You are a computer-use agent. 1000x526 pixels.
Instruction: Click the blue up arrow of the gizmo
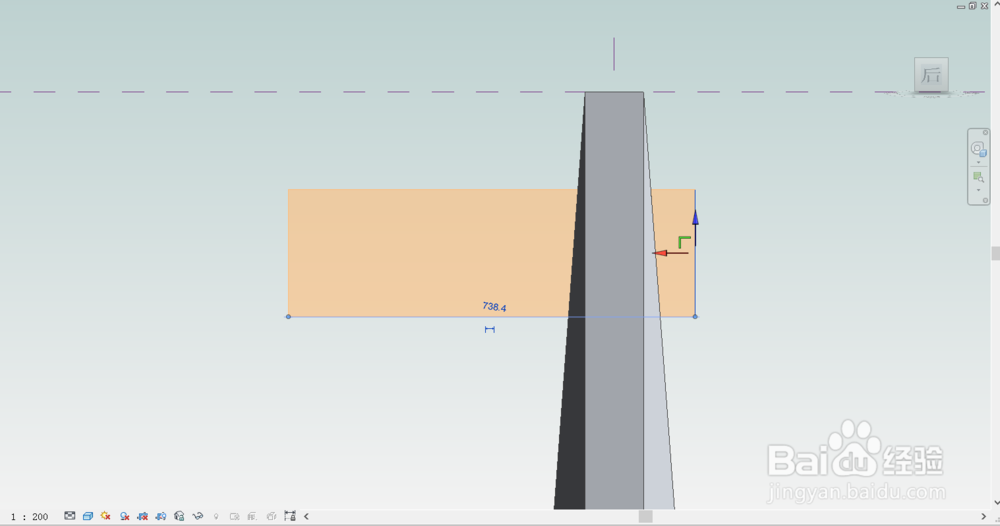pyautogui.click(x=695, y=218)
